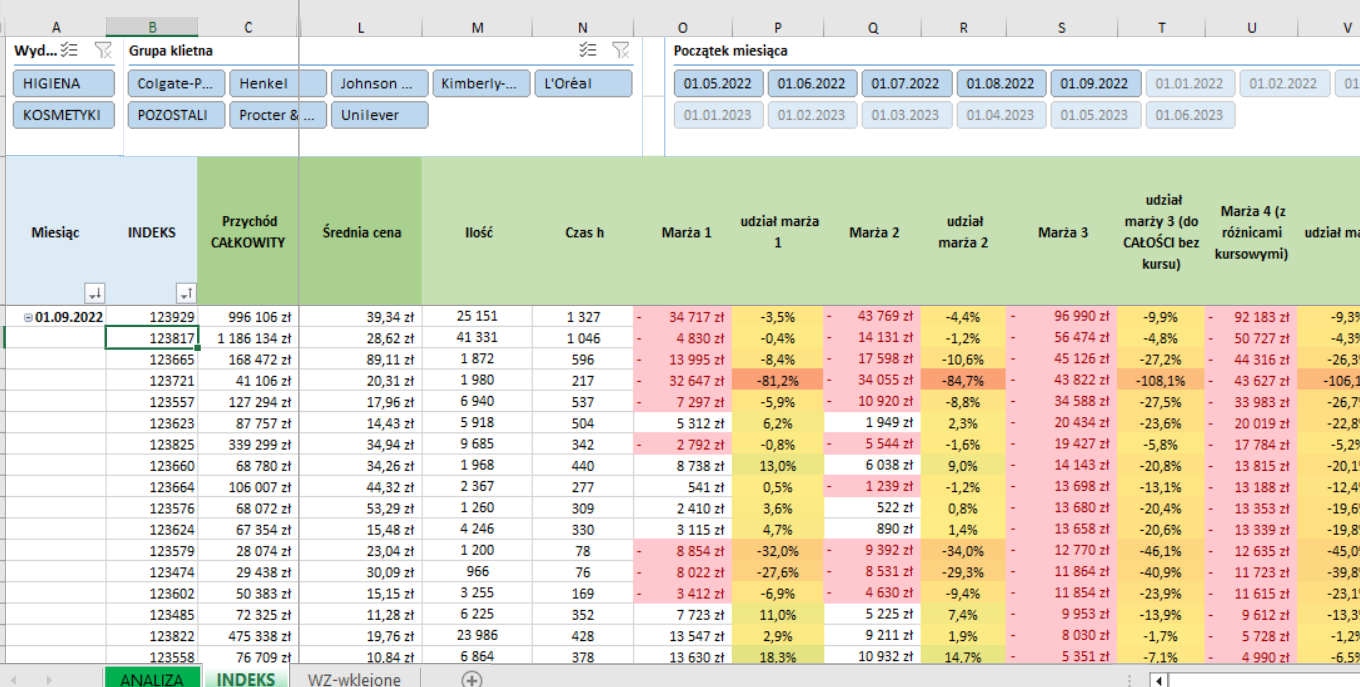Open the Miesiąc column filter dropdown
This screenshot has height=687, width=1360.
(x=95, y=293)
